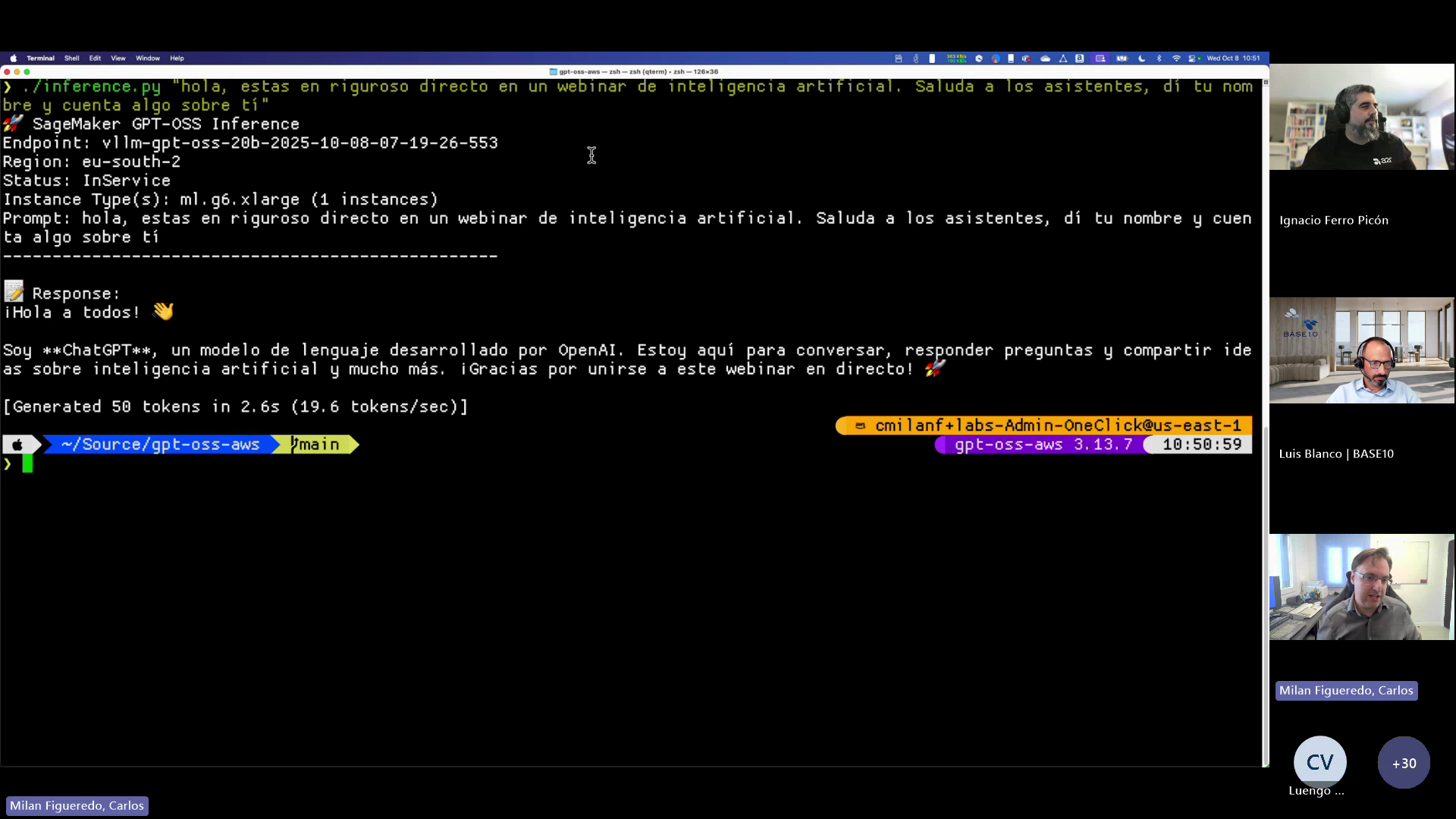Toggle the triangle menu bar utility

[1062, 58]
